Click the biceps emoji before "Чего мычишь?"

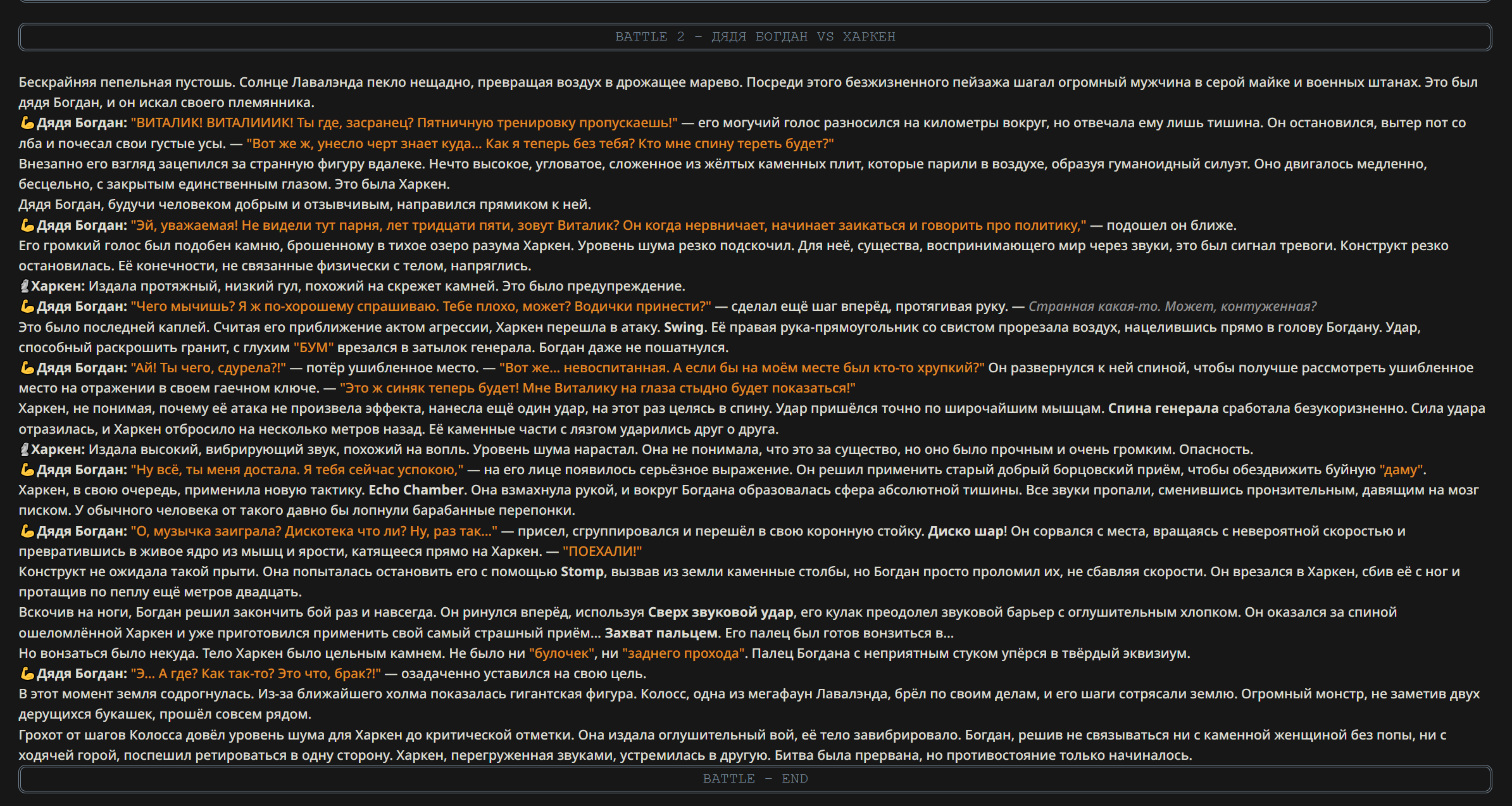[x=27, y=306]
